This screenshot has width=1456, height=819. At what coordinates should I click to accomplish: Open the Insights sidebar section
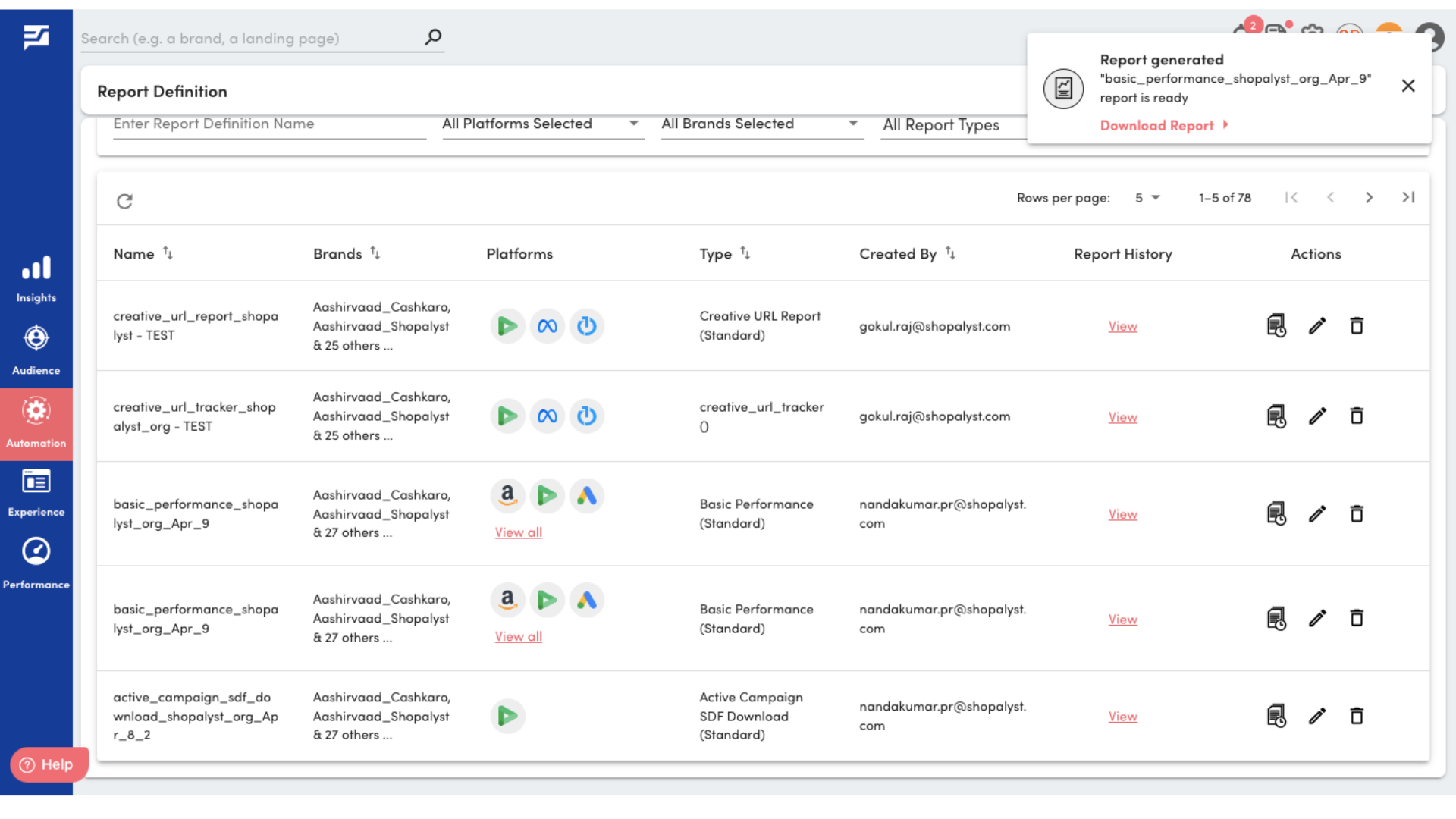coord(36,278)
